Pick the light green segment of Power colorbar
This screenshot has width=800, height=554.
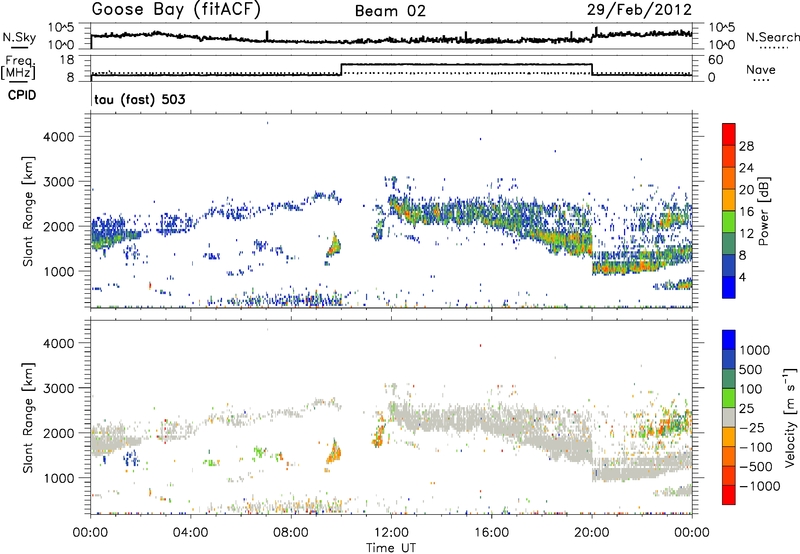tap(729, 221)
